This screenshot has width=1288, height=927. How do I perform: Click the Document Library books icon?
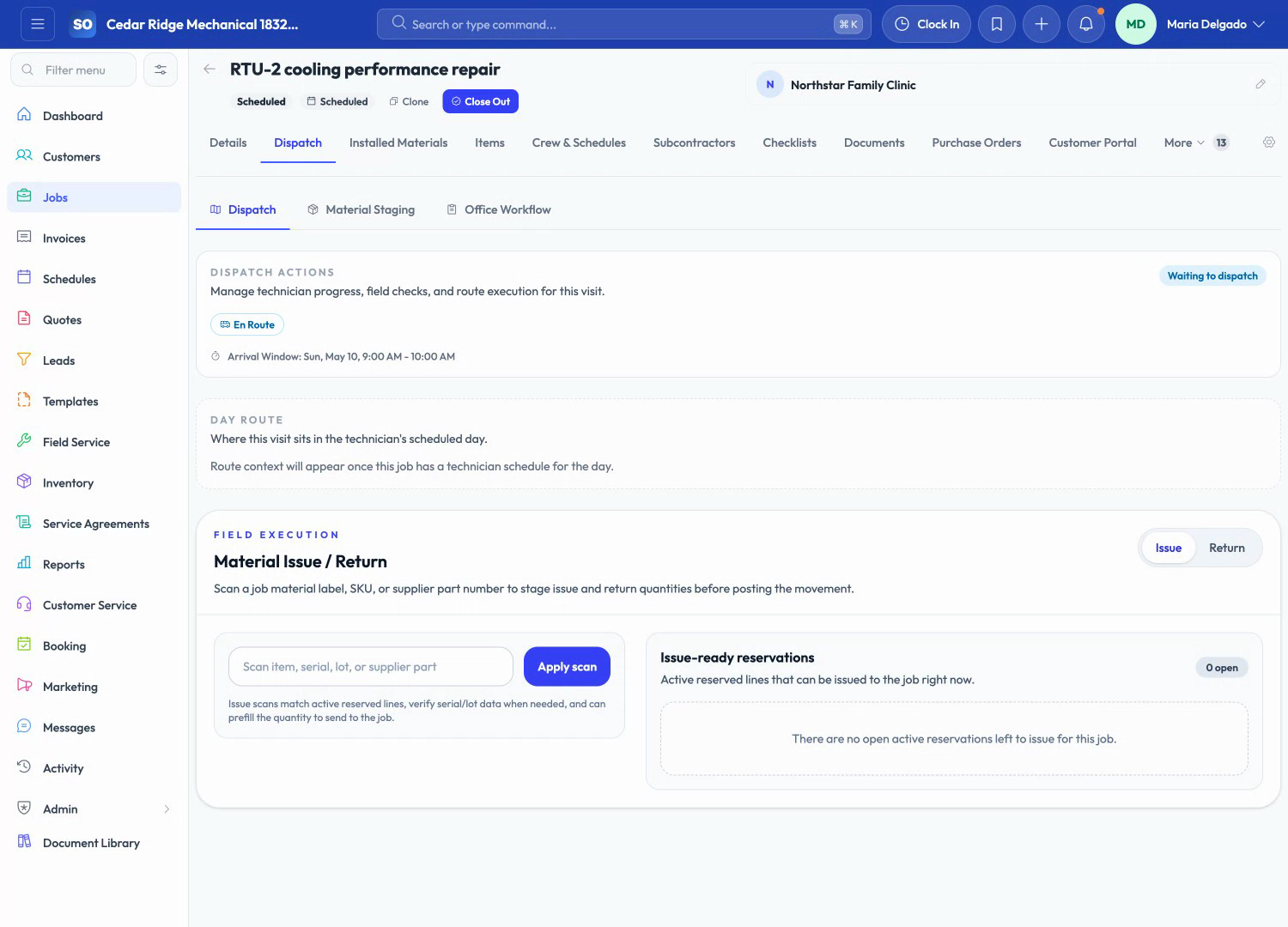point(24,842)
